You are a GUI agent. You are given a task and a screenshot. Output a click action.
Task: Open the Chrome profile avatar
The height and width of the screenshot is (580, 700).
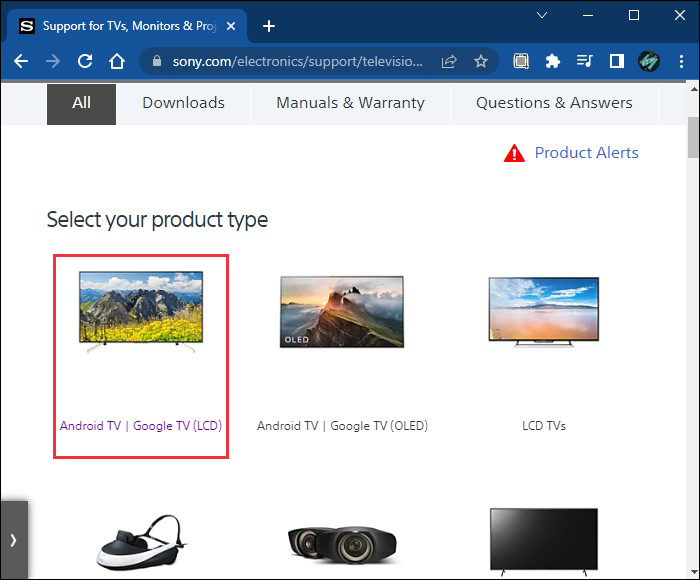click(649, 61)
